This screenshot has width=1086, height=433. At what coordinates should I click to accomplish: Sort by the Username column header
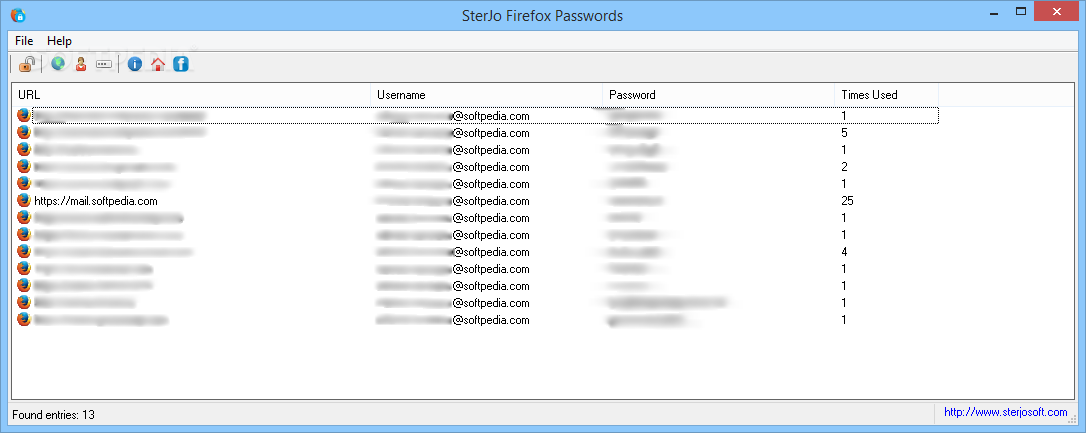tap(486, 95)
